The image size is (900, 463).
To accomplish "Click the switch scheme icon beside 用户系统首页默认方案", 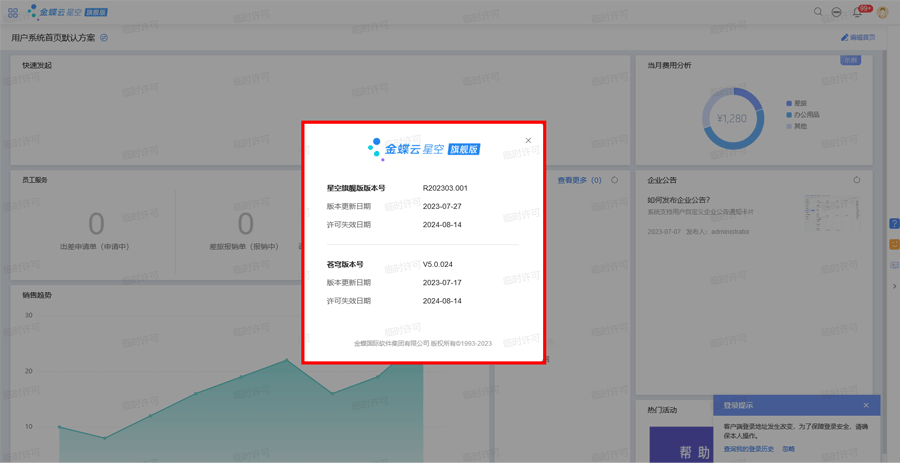I will (x=104, y=38).
